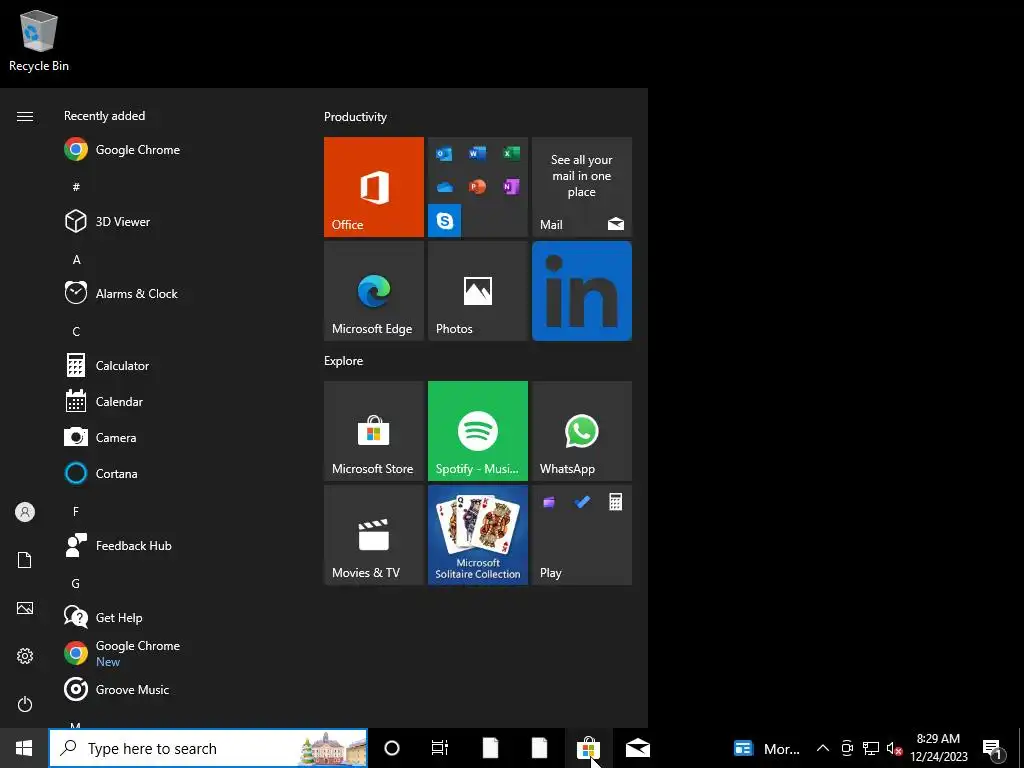This screenshot has width=1024, height=768.
Task: Click Meet Now tray icon
Action: 847,748
